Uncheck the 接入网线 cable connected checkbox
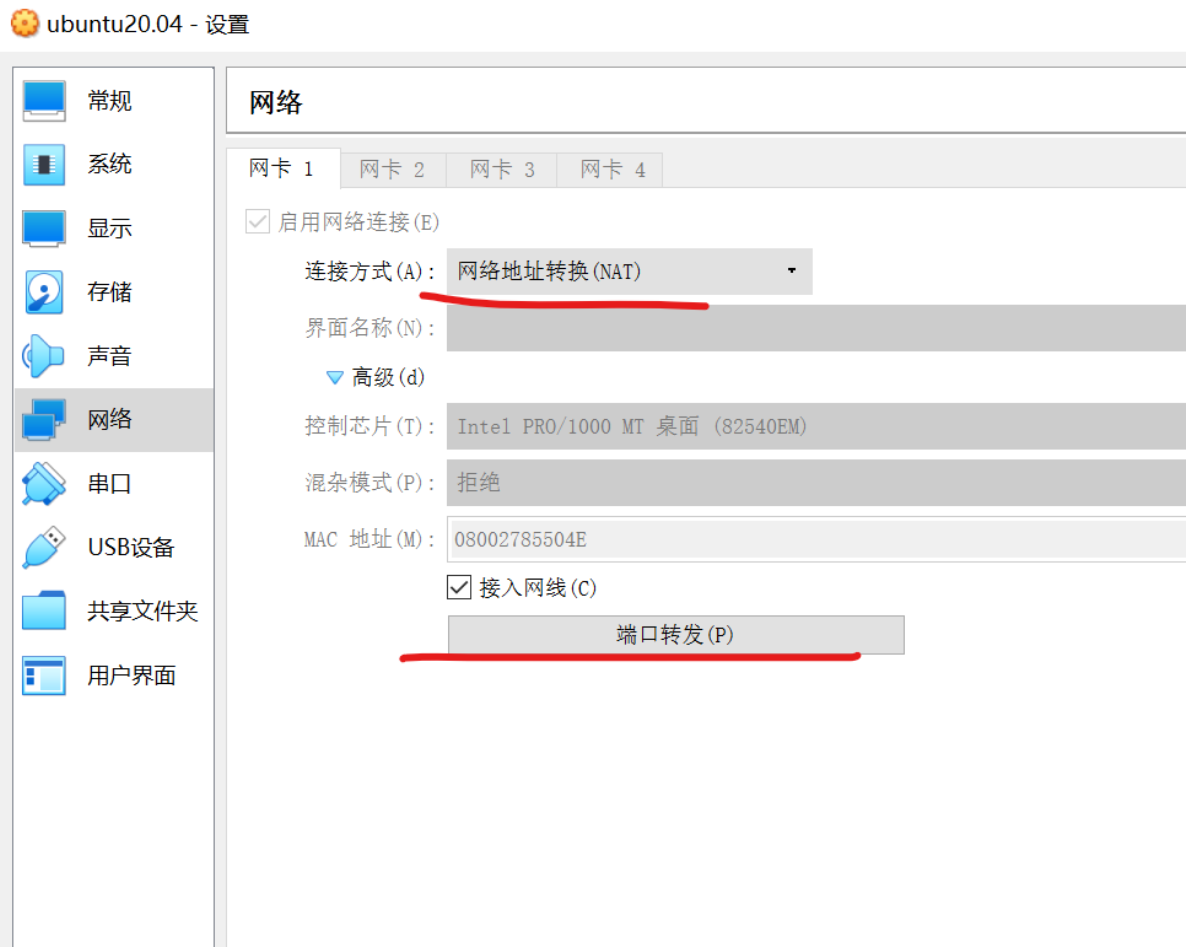1196x947 pixels. pos(459,588)
